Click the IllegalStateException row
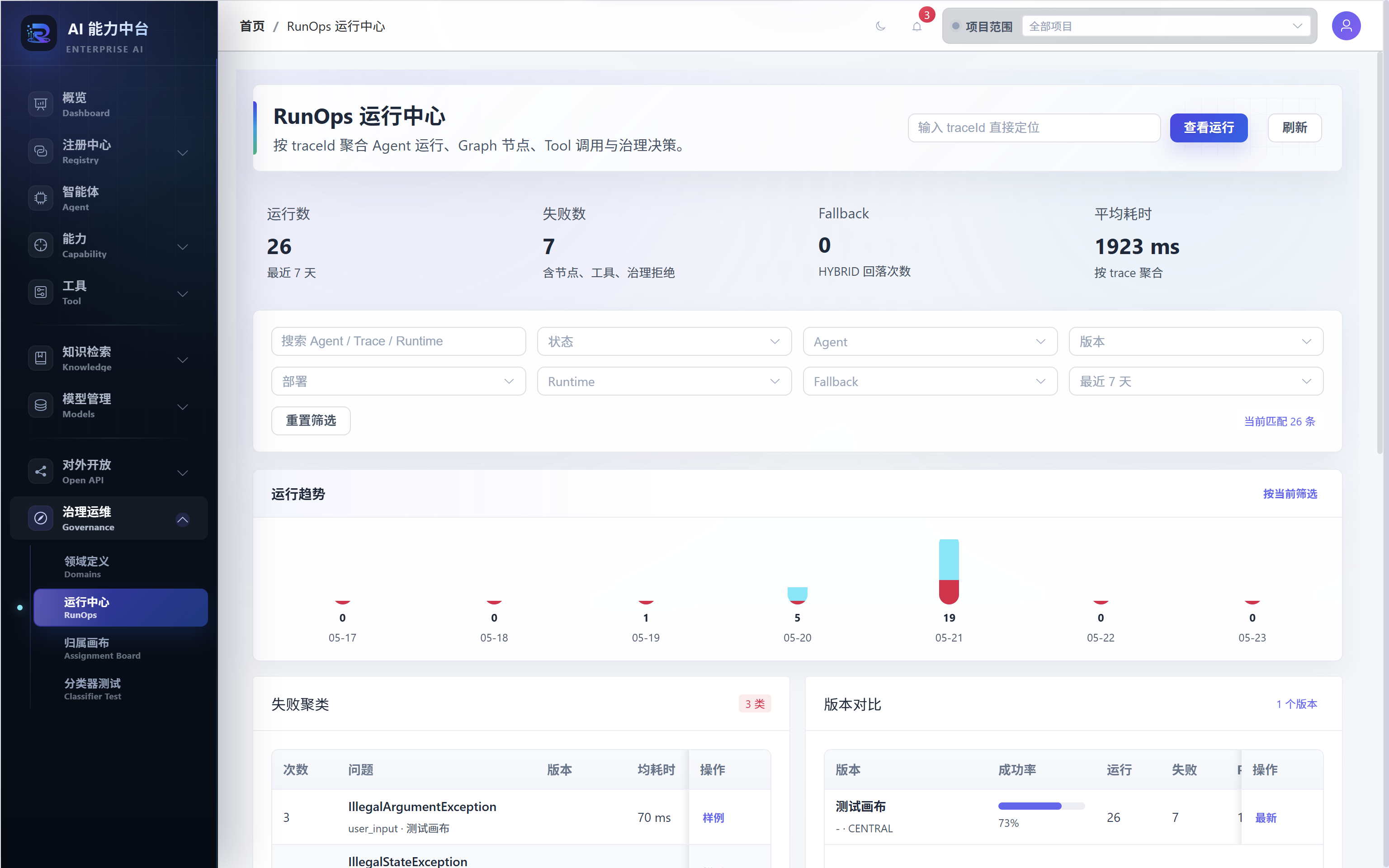Screen dimensions: 1389x868 coord(520,857)
